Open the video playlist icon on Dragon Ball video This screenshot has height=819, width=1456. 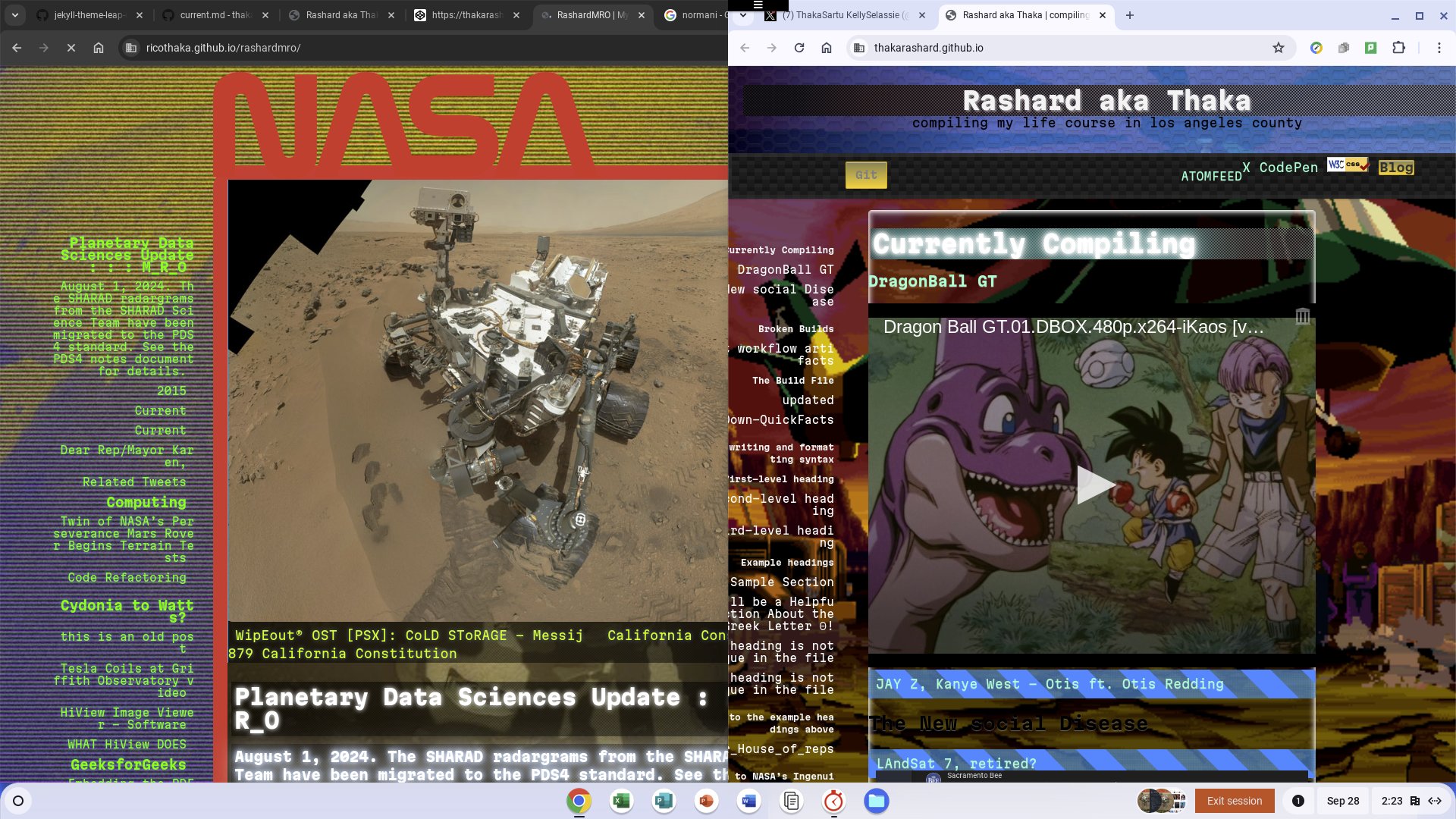point(1302,316)
